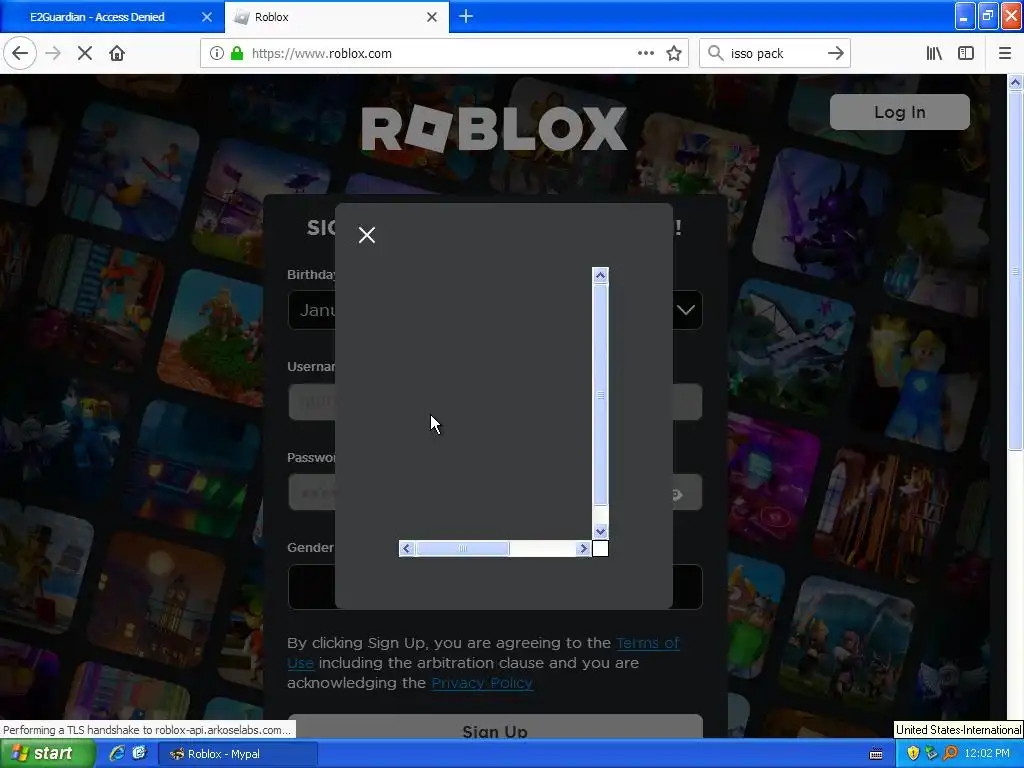1024x768 pixels.
Task: Select Roblox - Mypal taskbar button
Action: click(238, 754)
